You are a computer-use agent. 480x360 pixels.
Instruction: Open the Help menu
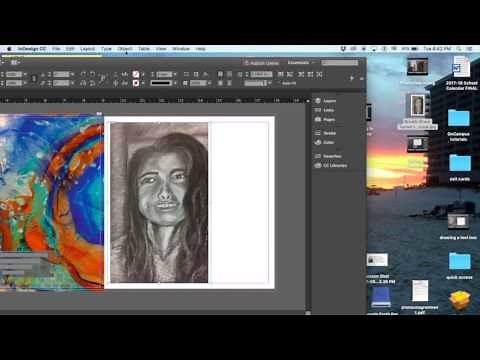click(x=200, y=49)
